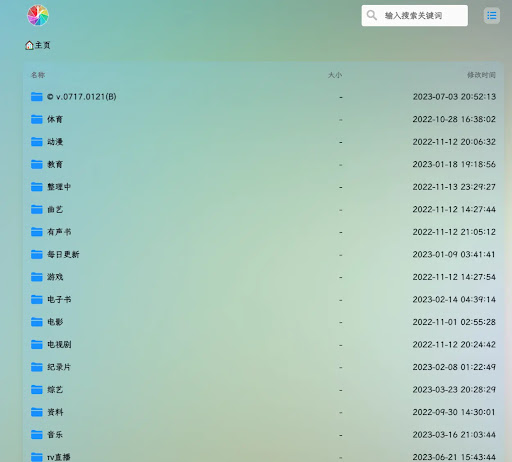Image resolution: width=512 pixels, height=462 pixels.
Task: Click the home icon in breadcrumb
Action: point(29,45)
